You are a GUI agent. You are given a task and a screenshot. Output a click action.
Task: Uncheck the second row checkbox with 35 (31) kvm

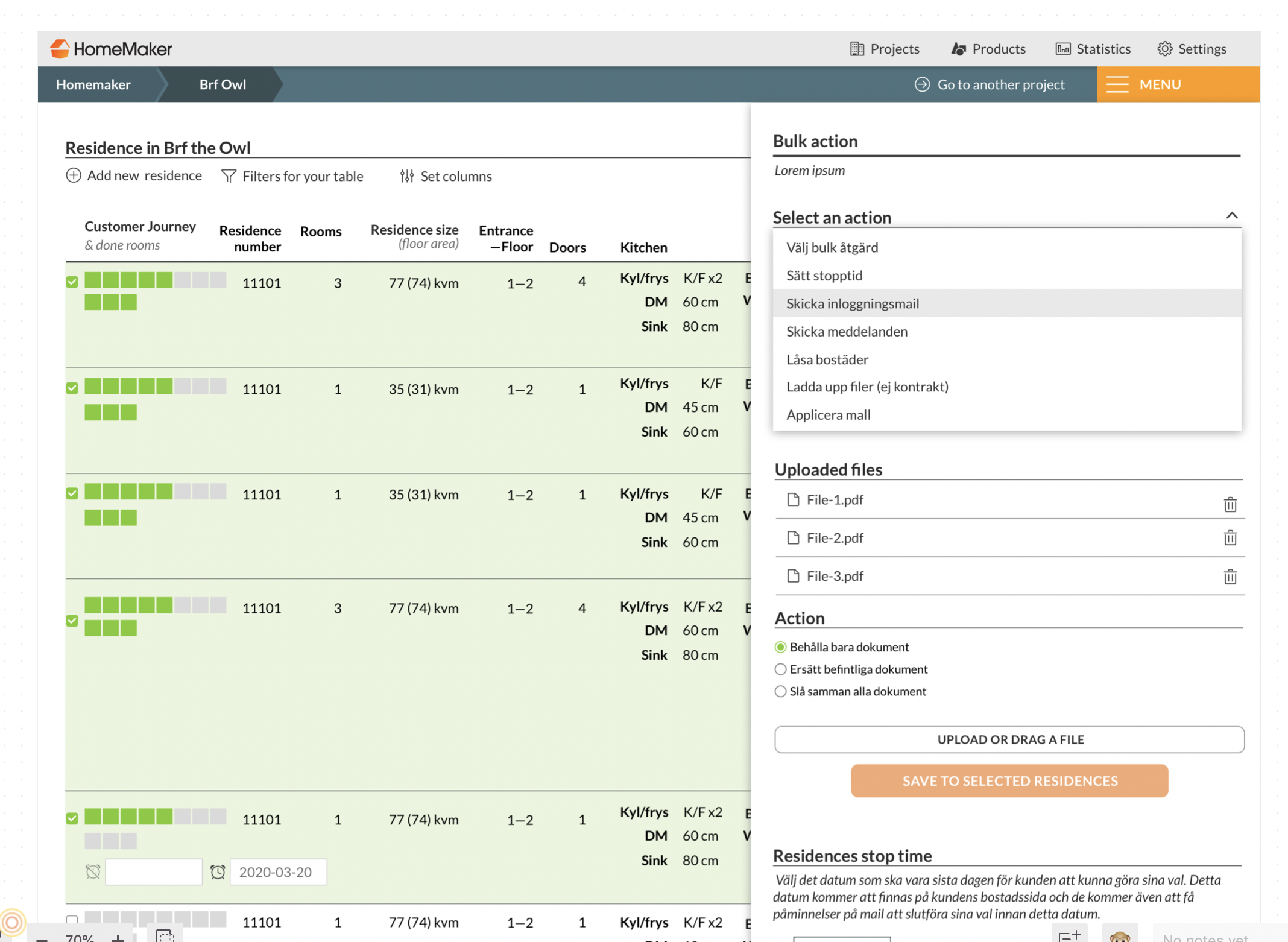point(72,387)
